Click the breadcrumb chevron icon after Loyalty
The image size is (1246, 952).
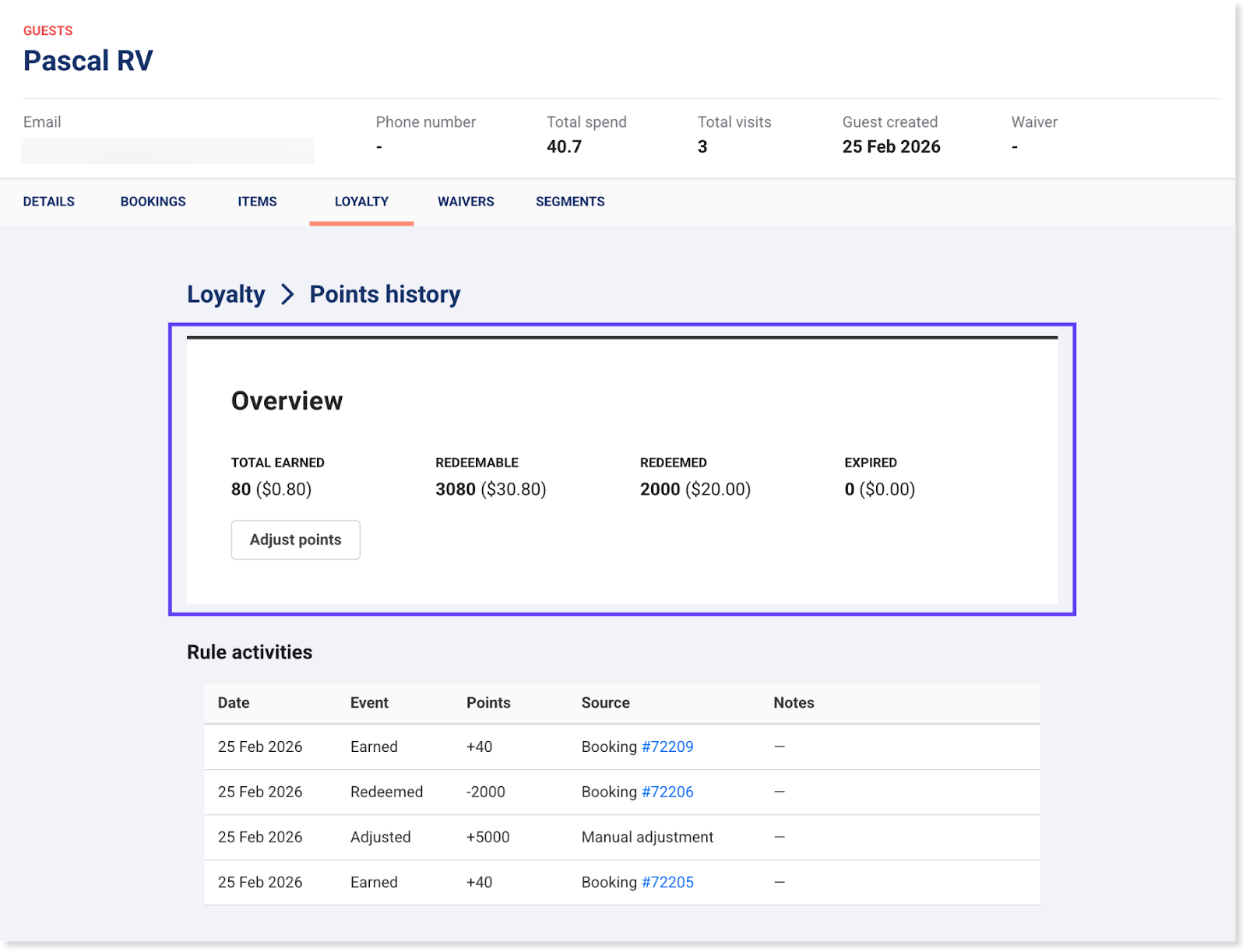pyautogui.click(x=287, y=294)
